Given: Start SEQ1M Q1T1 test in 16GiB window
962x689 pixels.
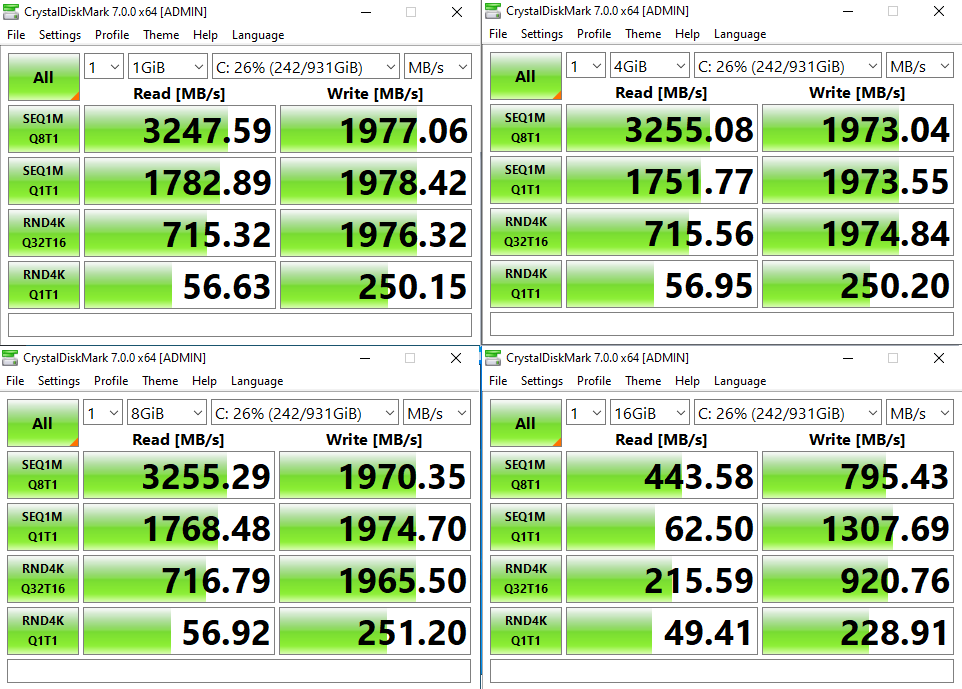Looking at the screenshot, I should tap(525, 527).
